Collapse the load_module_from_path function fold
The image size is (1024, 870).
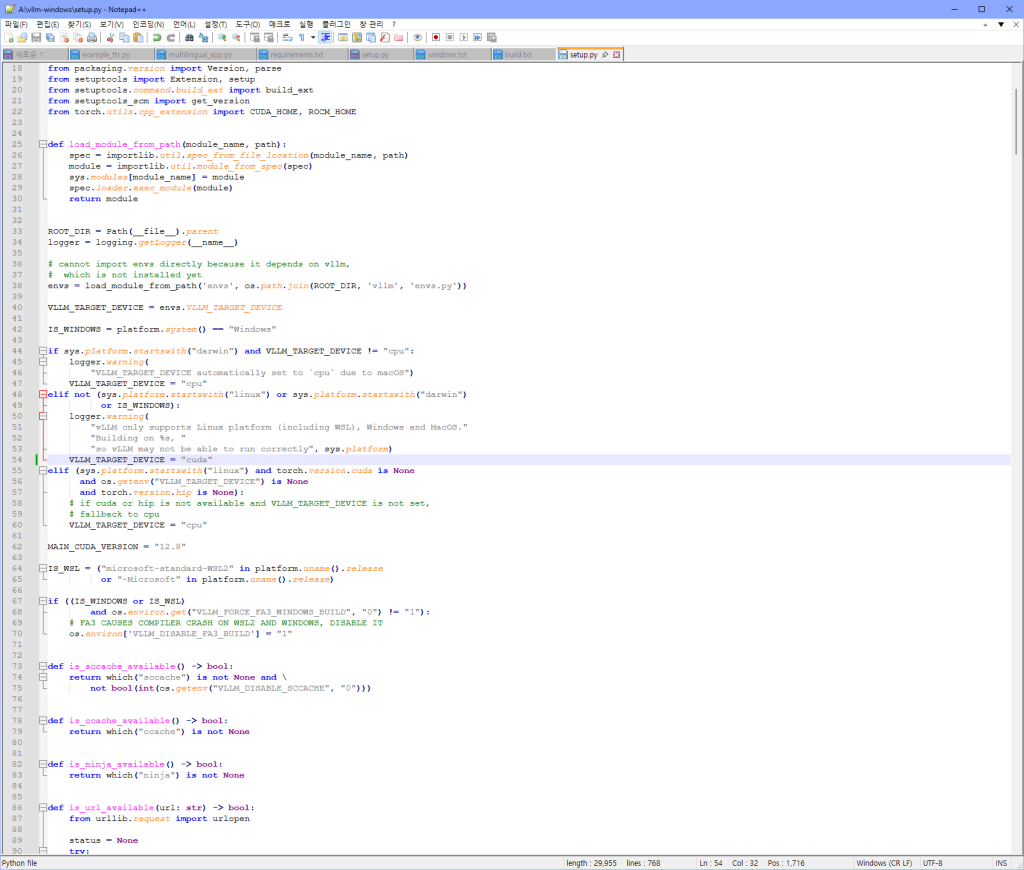click(42, 145)
